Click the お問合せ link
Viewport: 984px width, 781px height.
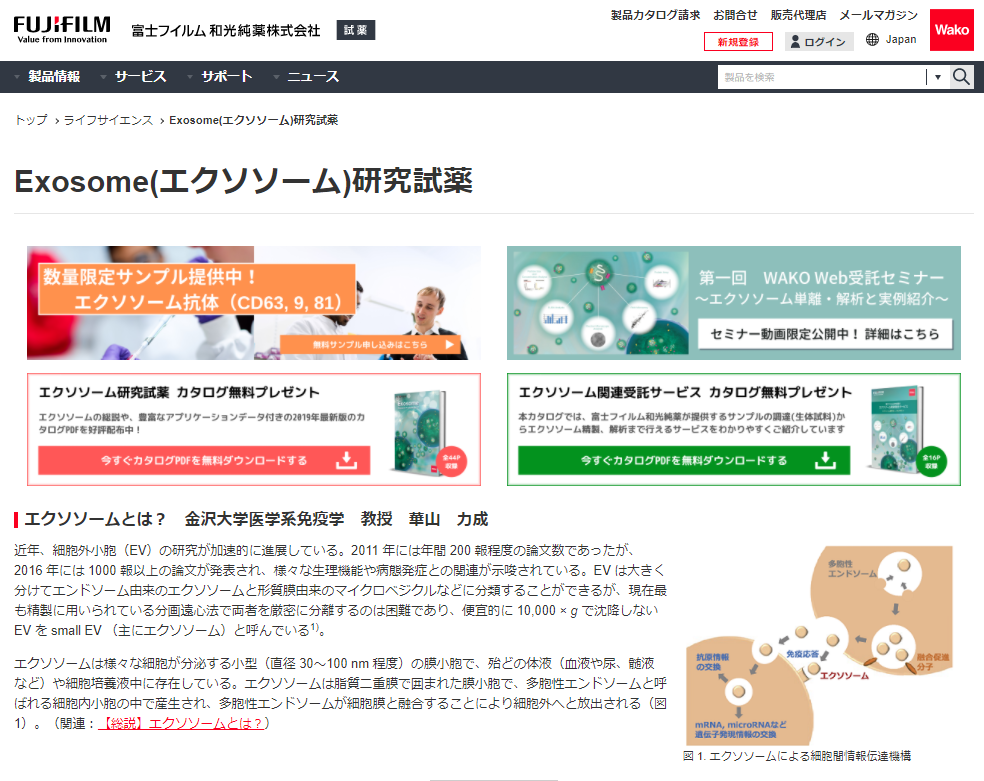[735, 15]
